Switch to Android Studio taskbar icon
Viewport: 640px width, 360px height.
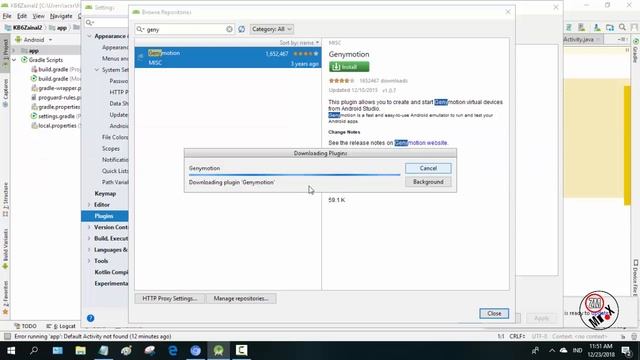coord(218,351)
